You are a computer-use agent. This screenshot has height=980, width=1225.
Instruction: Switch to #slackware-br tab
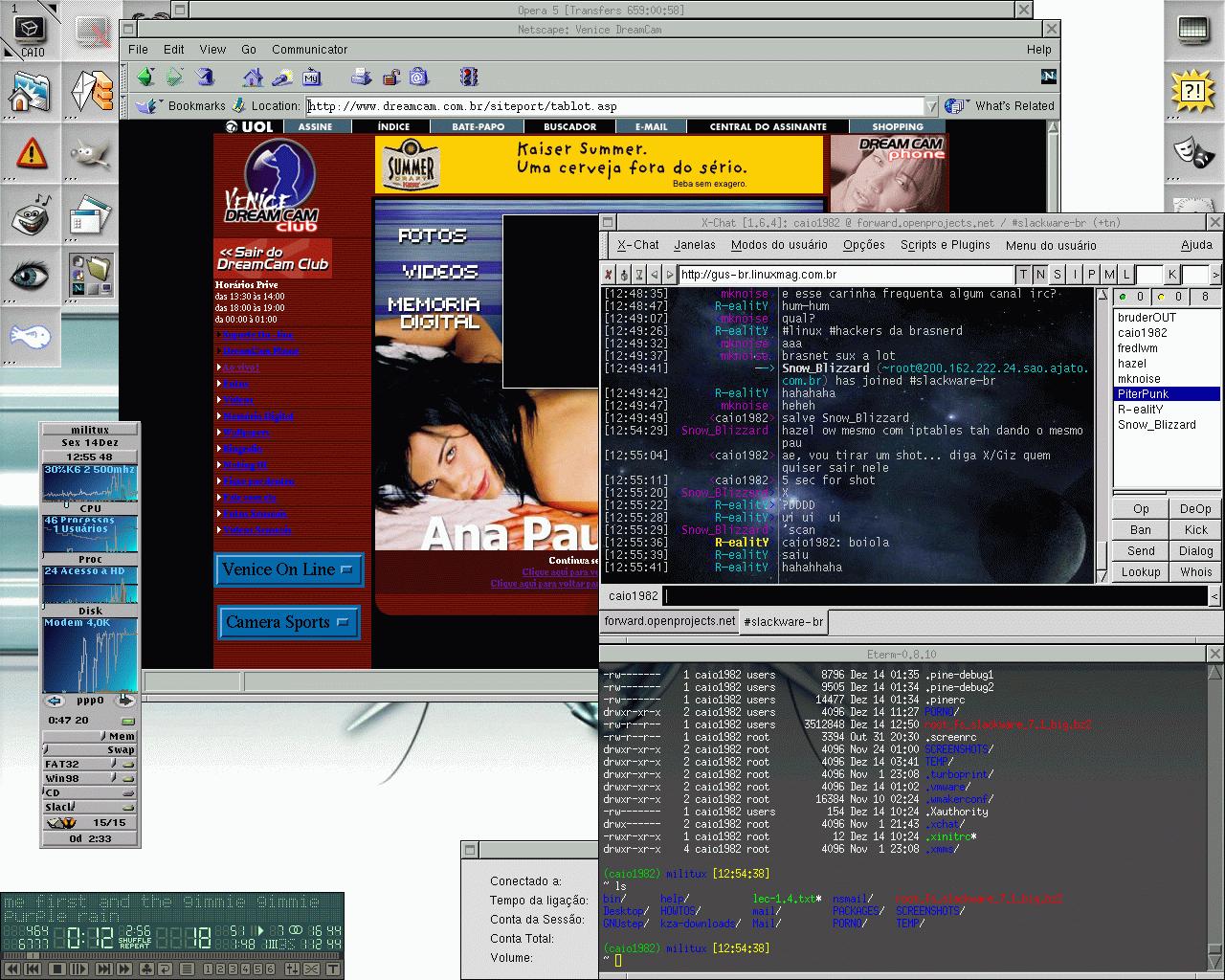tap(783, 622)
